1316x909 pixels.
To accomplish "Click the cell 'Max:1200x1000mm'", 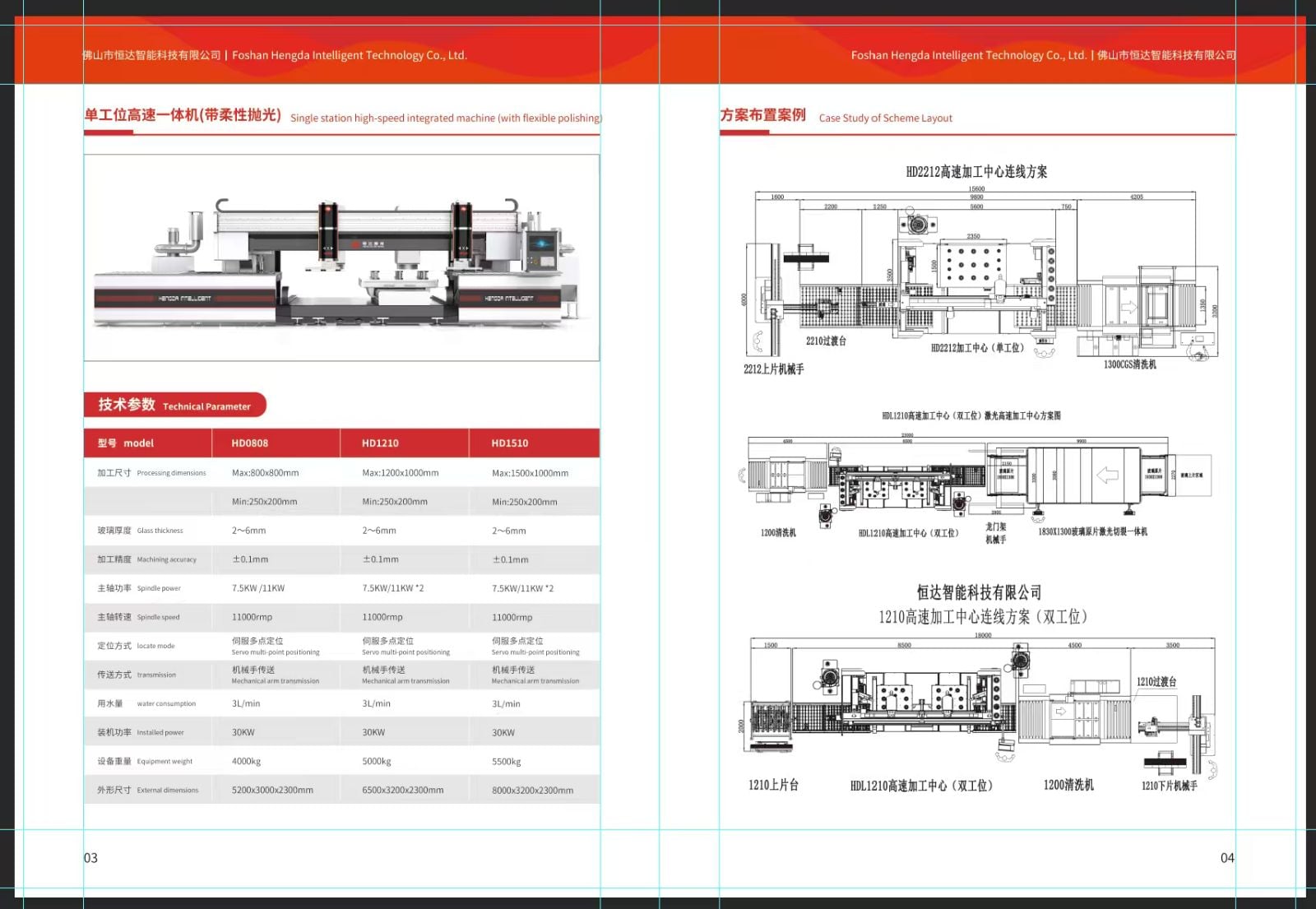I will coord(401,473).
